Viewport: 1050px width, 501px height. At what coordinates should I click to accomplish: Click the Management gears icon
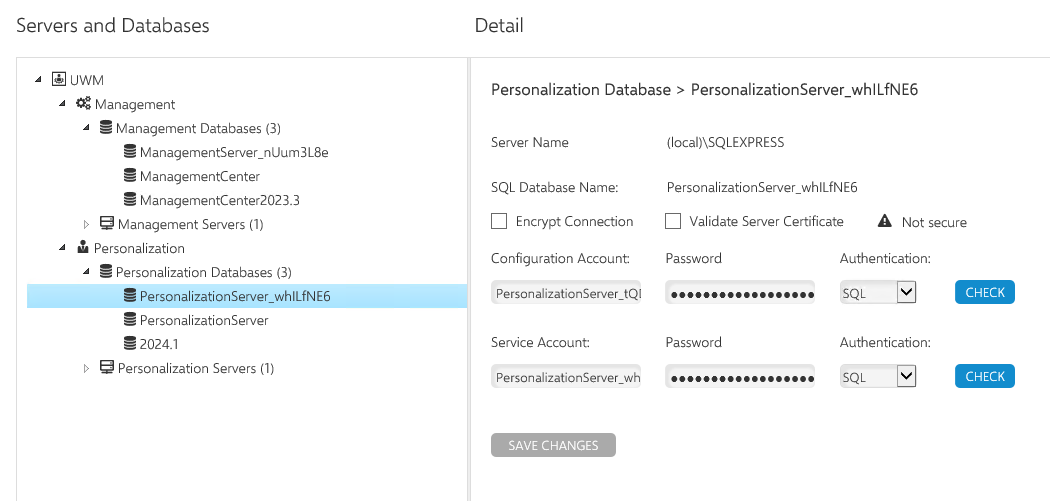pyautogui.click(x=83, y=104)
